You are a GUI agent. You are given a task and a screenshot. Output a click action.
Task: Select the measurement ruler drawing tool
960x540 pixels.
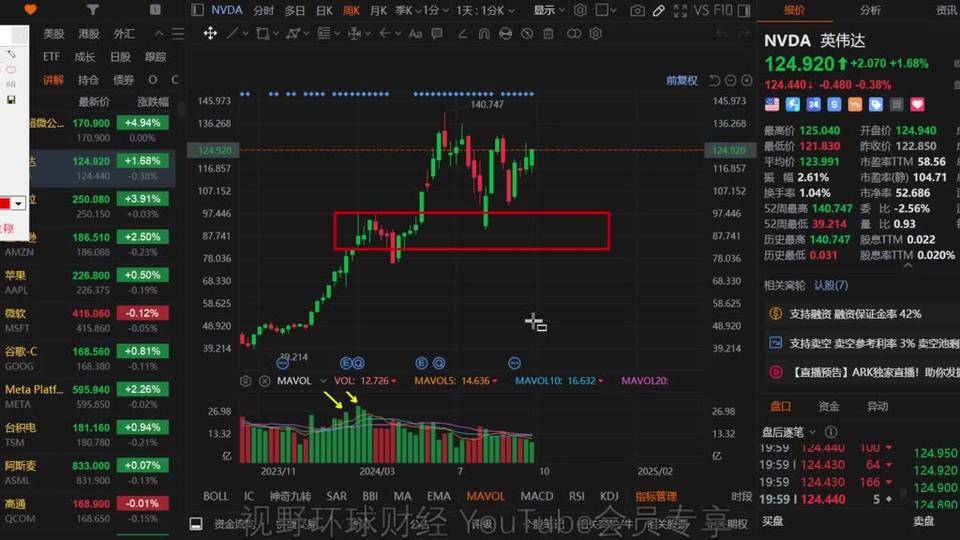point(354,33)
